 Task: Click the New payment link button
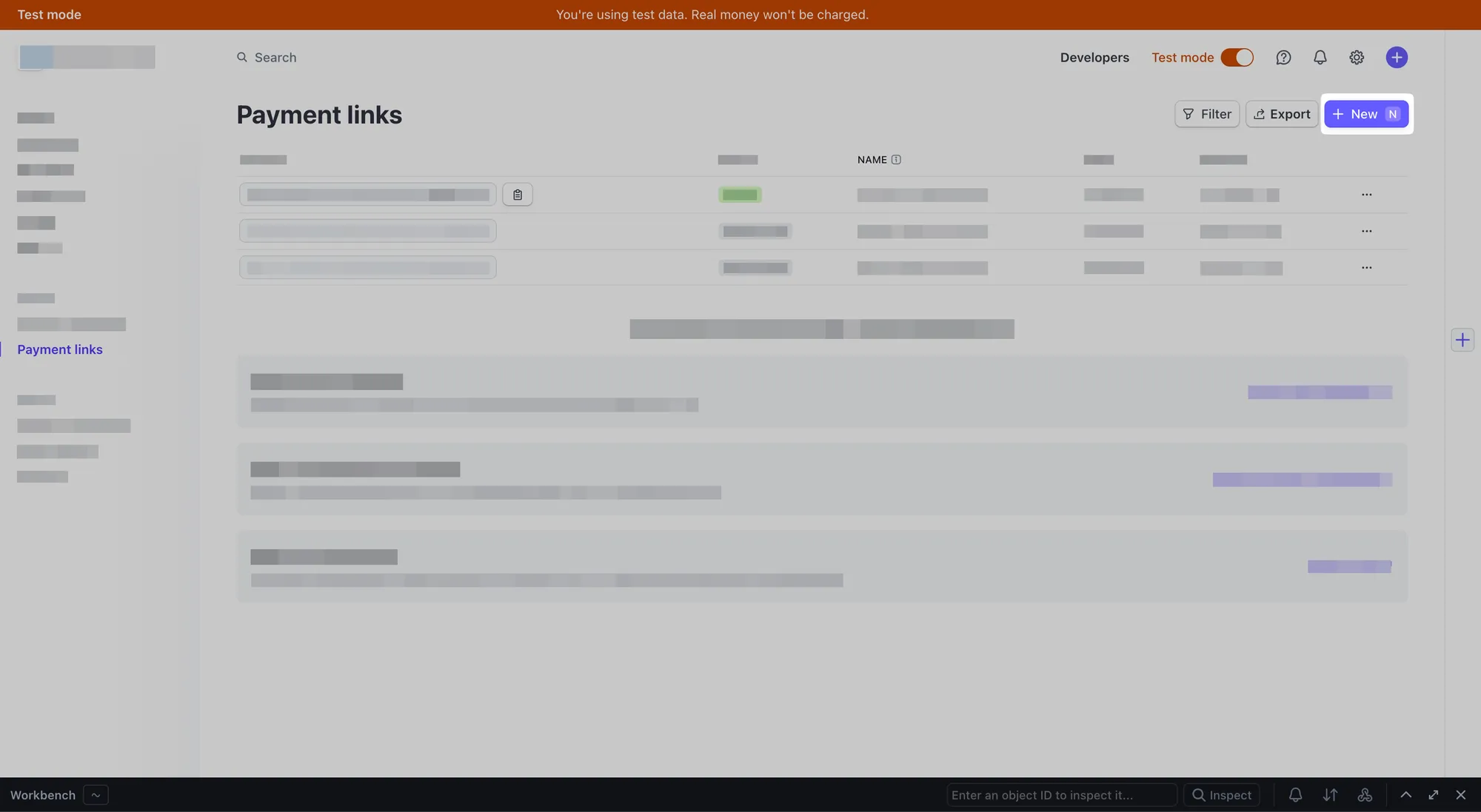pos(1366,114)
